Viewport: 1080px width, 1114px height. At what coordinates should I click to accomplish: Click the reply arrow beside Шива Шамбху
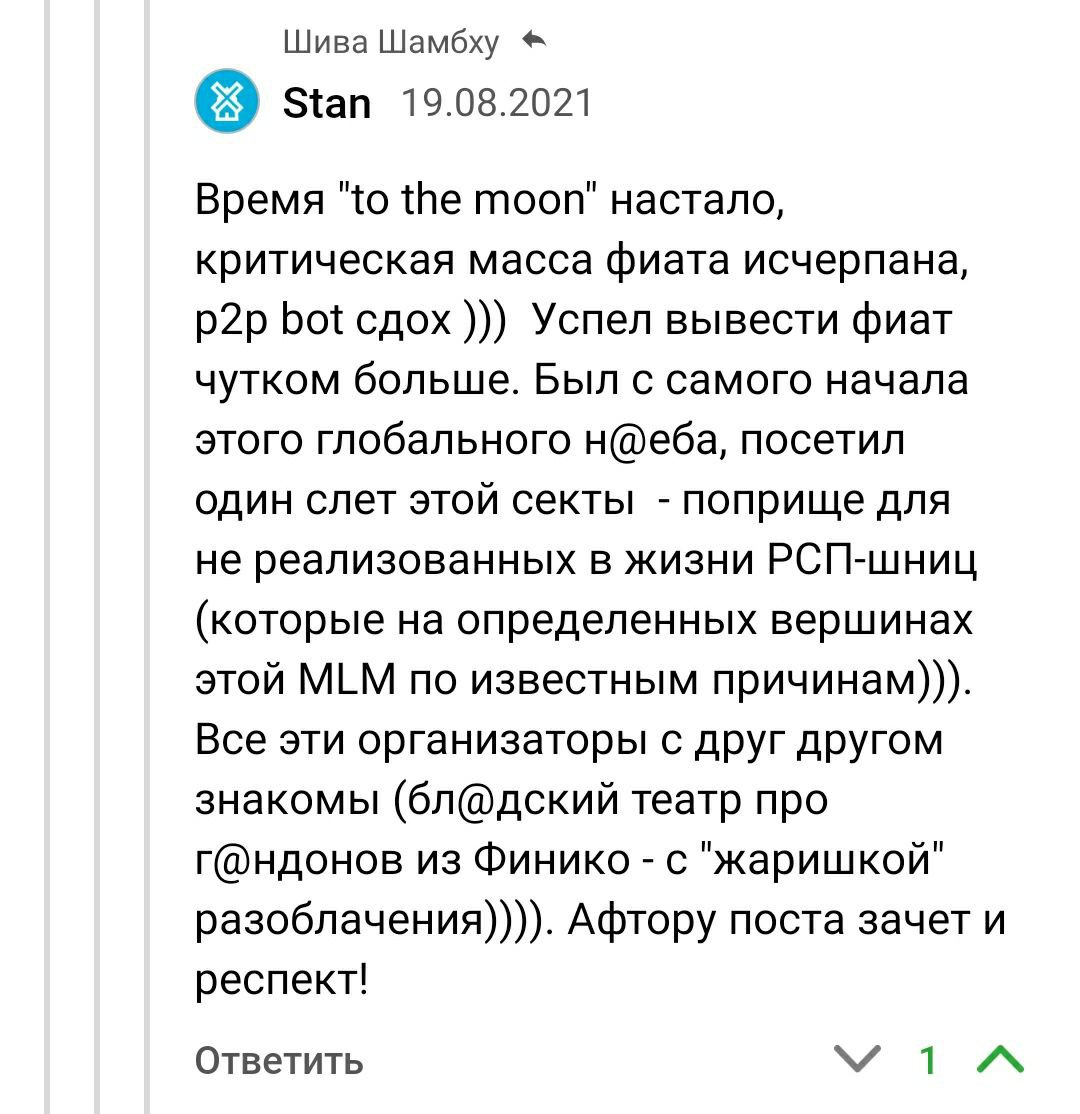pos(534,40)
